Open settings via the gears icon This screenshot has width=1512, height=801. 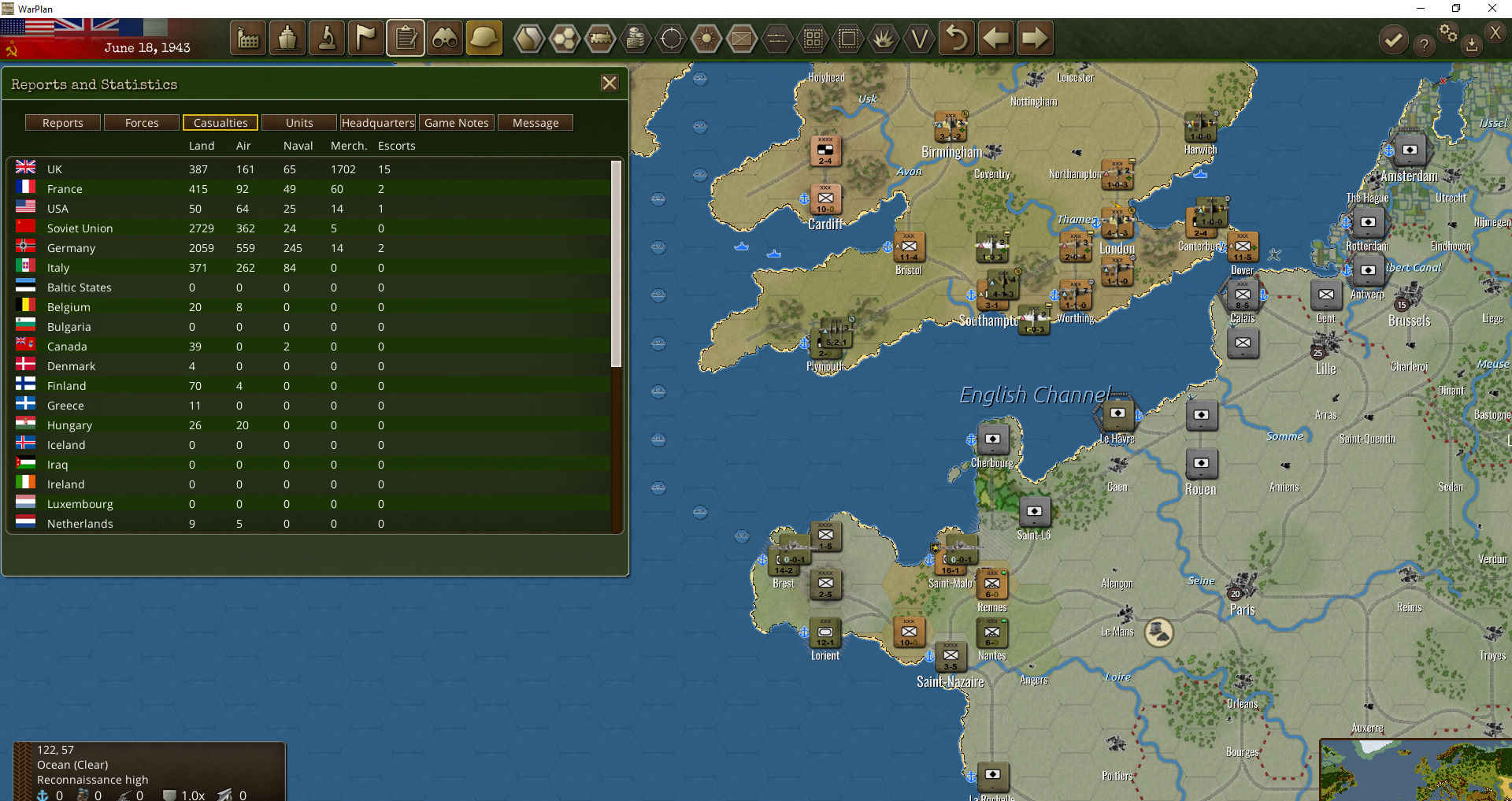(1447, 32)
